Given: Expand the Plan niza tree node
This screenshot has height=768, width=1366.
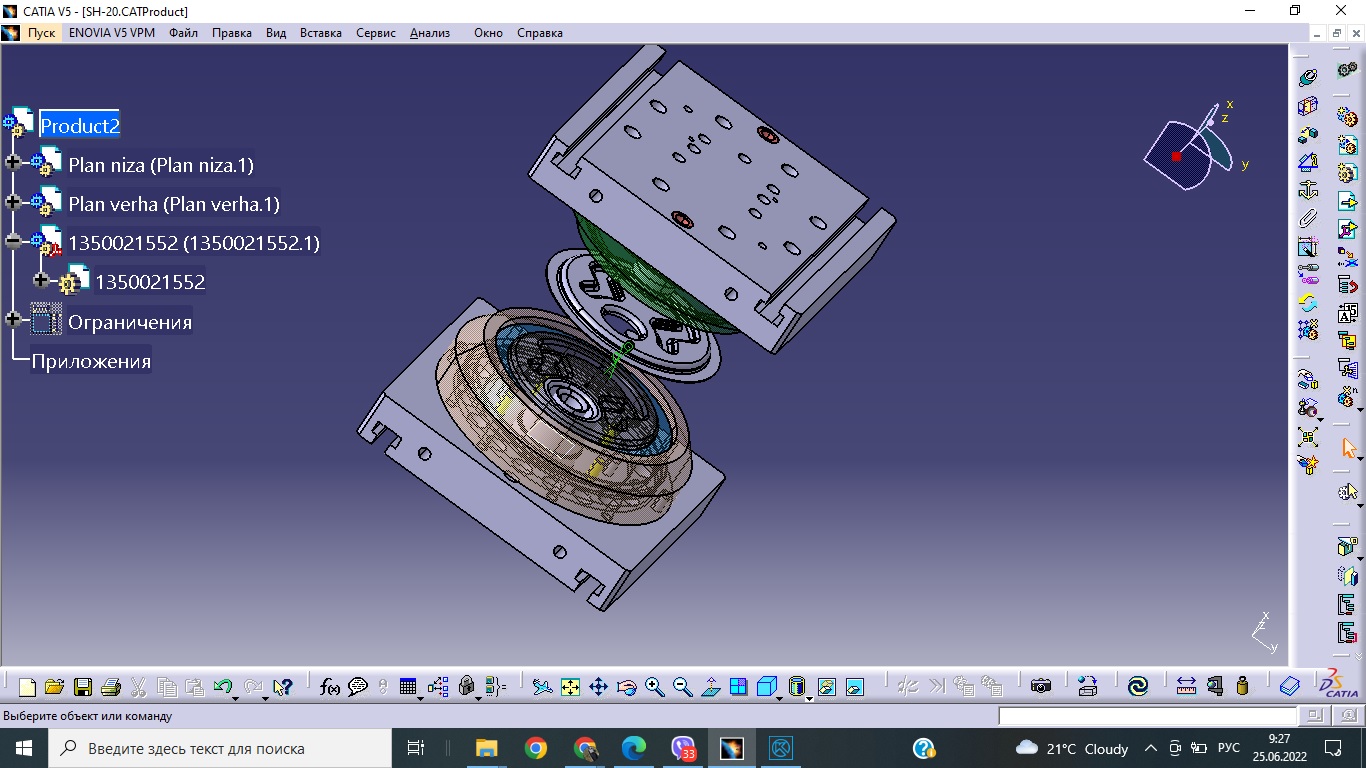Looking at the screenshot, I should (13, 162).
